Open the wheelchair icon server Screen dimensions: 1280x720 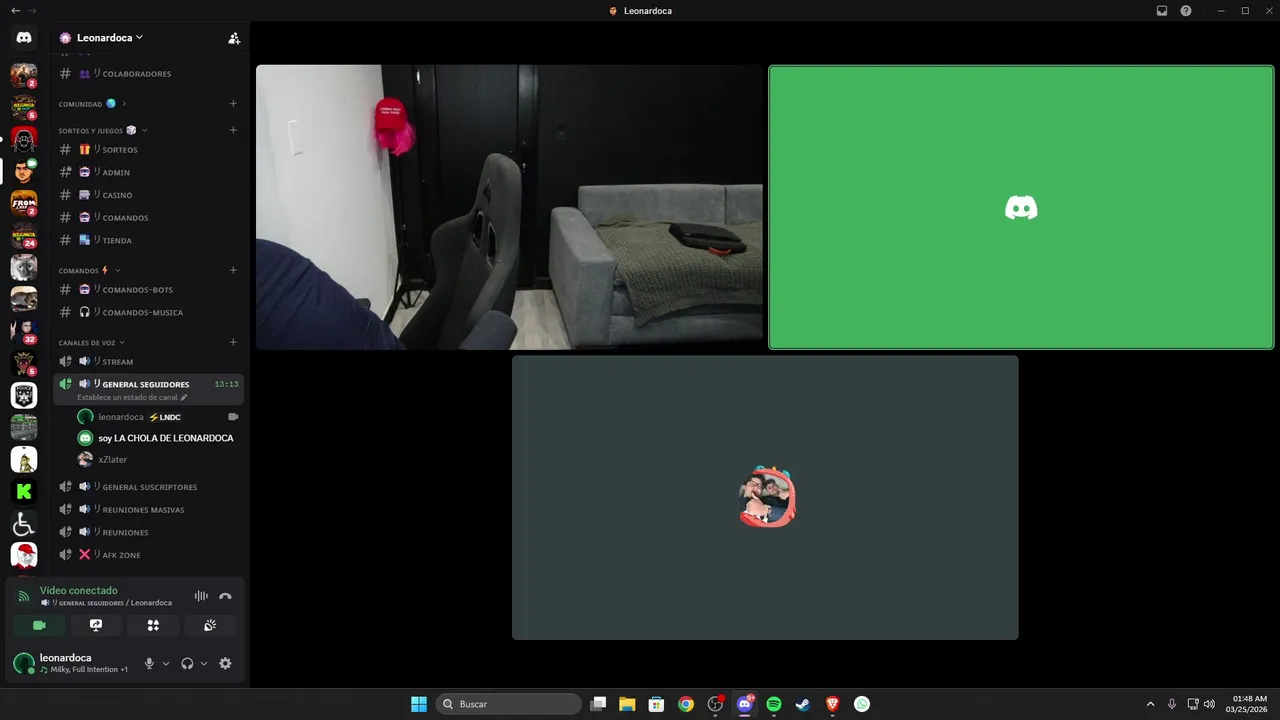pos(24,524)
